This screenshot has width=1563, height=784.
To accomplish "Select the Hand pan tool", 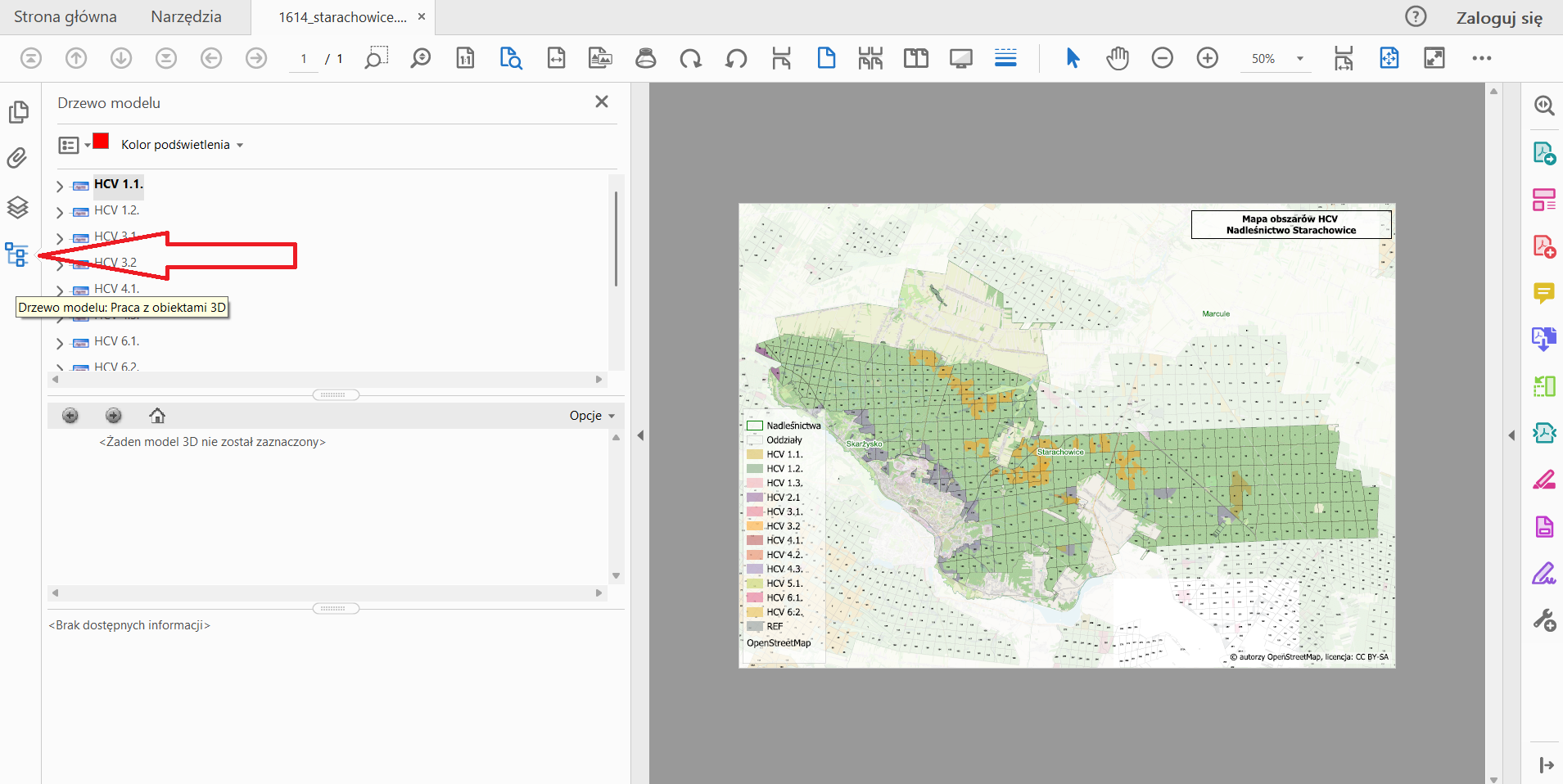I will coord(1117,58).
